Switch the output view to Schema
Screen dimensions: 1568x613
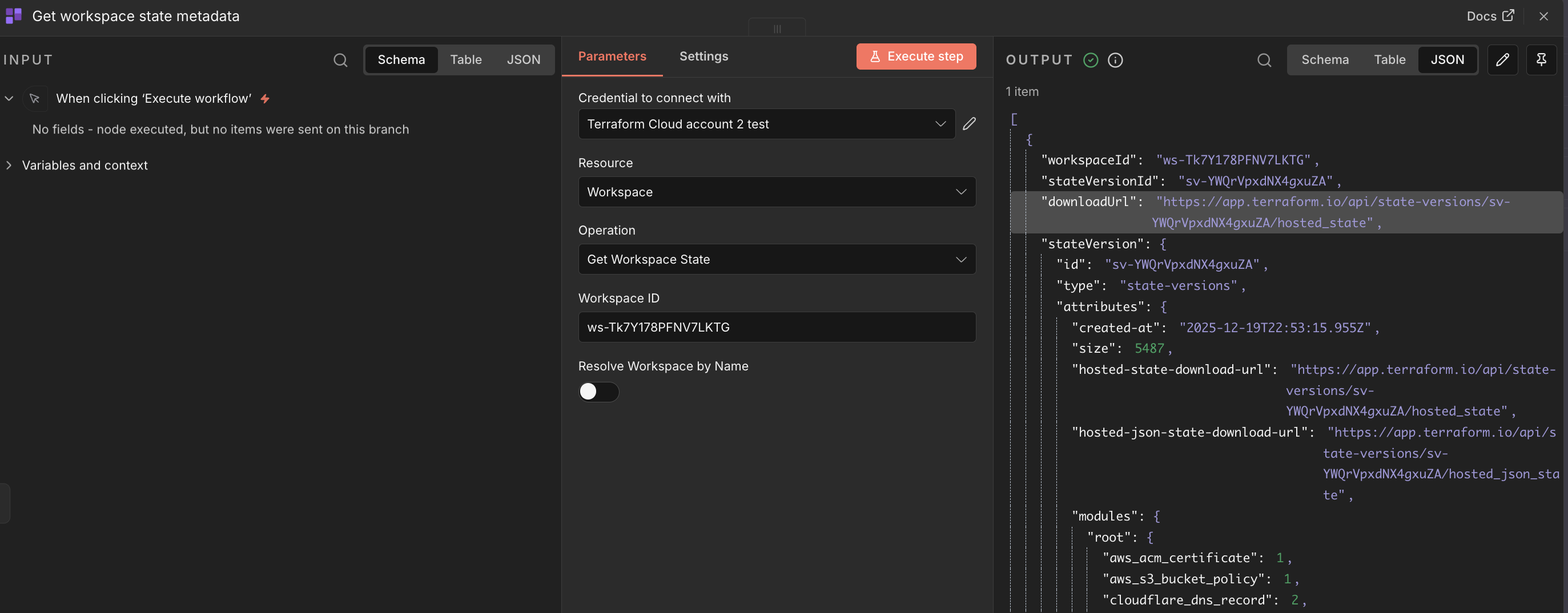(x=1325, y=59)
